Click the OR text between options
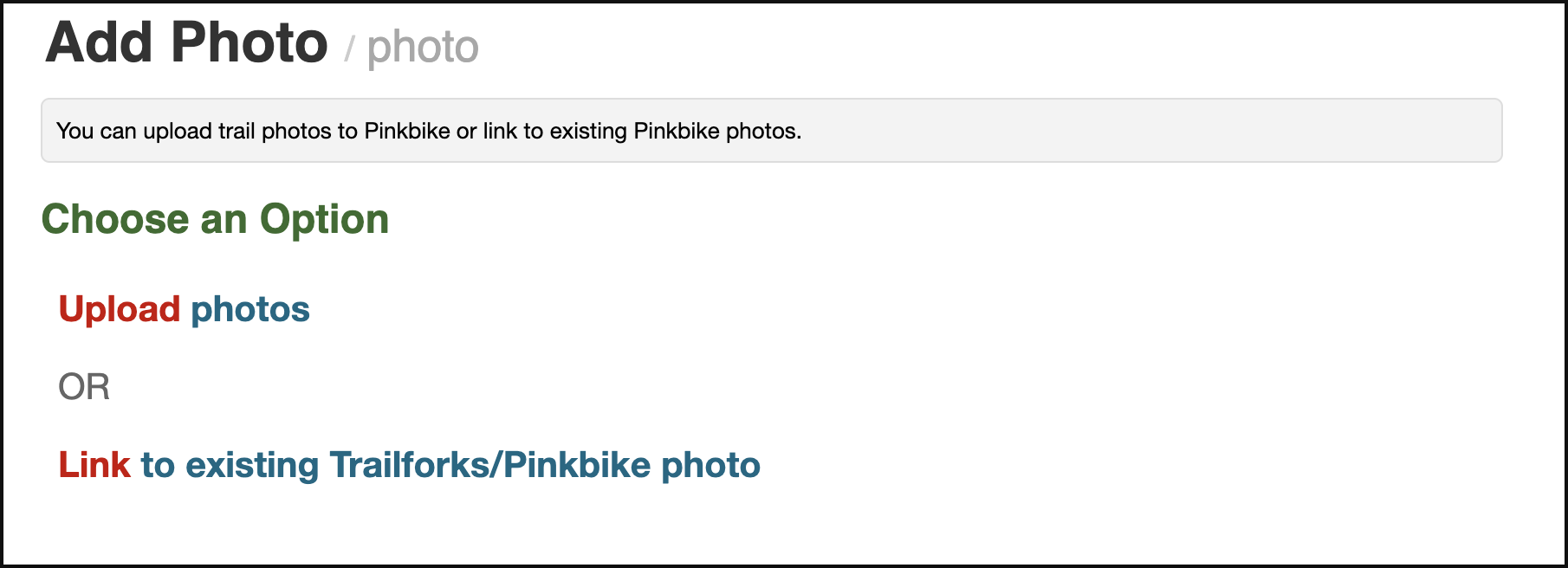This screenshot has width=1568, height=568. click(84, 387)
